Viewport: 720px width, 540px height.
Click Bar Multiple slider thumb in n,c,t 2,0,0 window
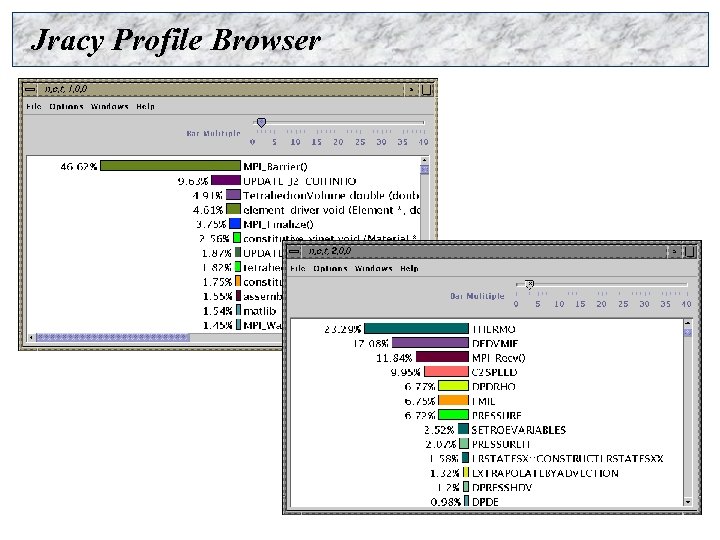pos(529,285)
